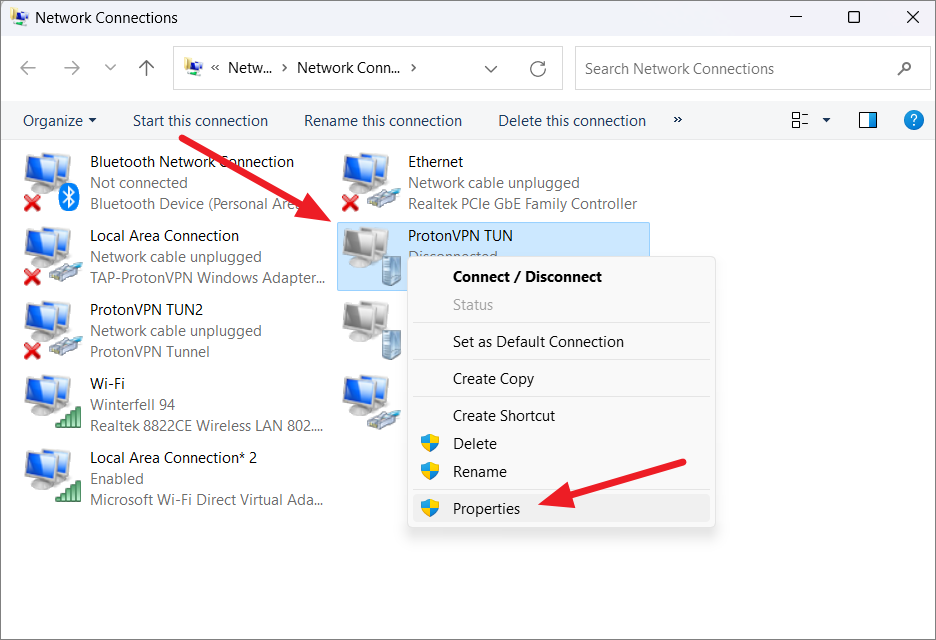Open the recent locations dropdown arrow
The width and height of the screenshot is (936, 640).
click(x=110, y=67)
